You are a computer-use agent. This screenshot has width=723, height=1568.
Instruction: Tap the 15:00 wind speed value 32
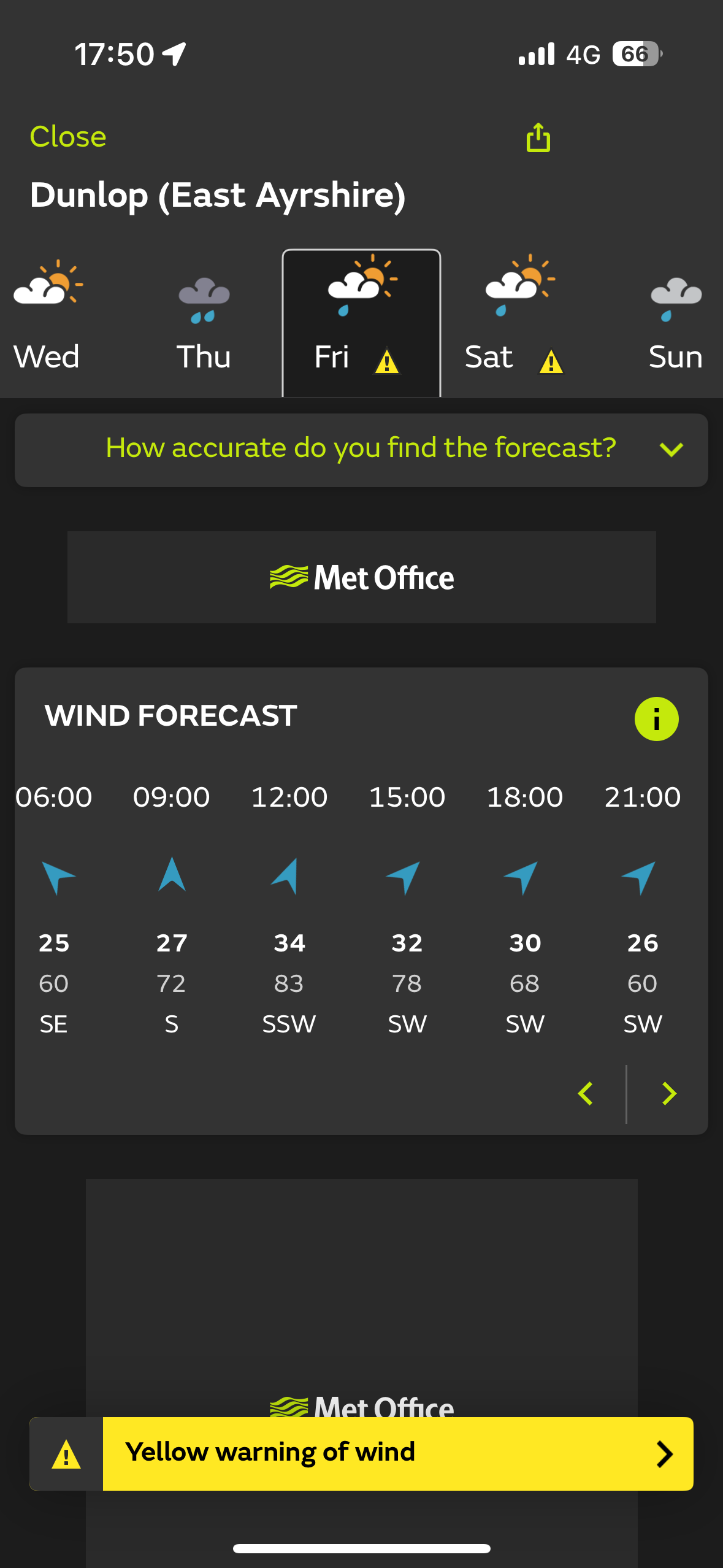coord(407,943)
